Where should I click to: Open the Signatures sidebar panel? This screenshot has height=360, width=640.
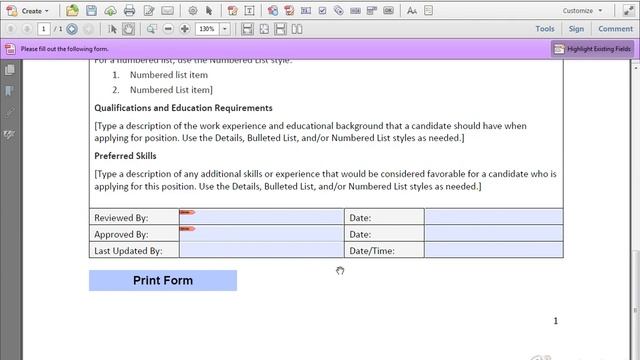point(9,134)
